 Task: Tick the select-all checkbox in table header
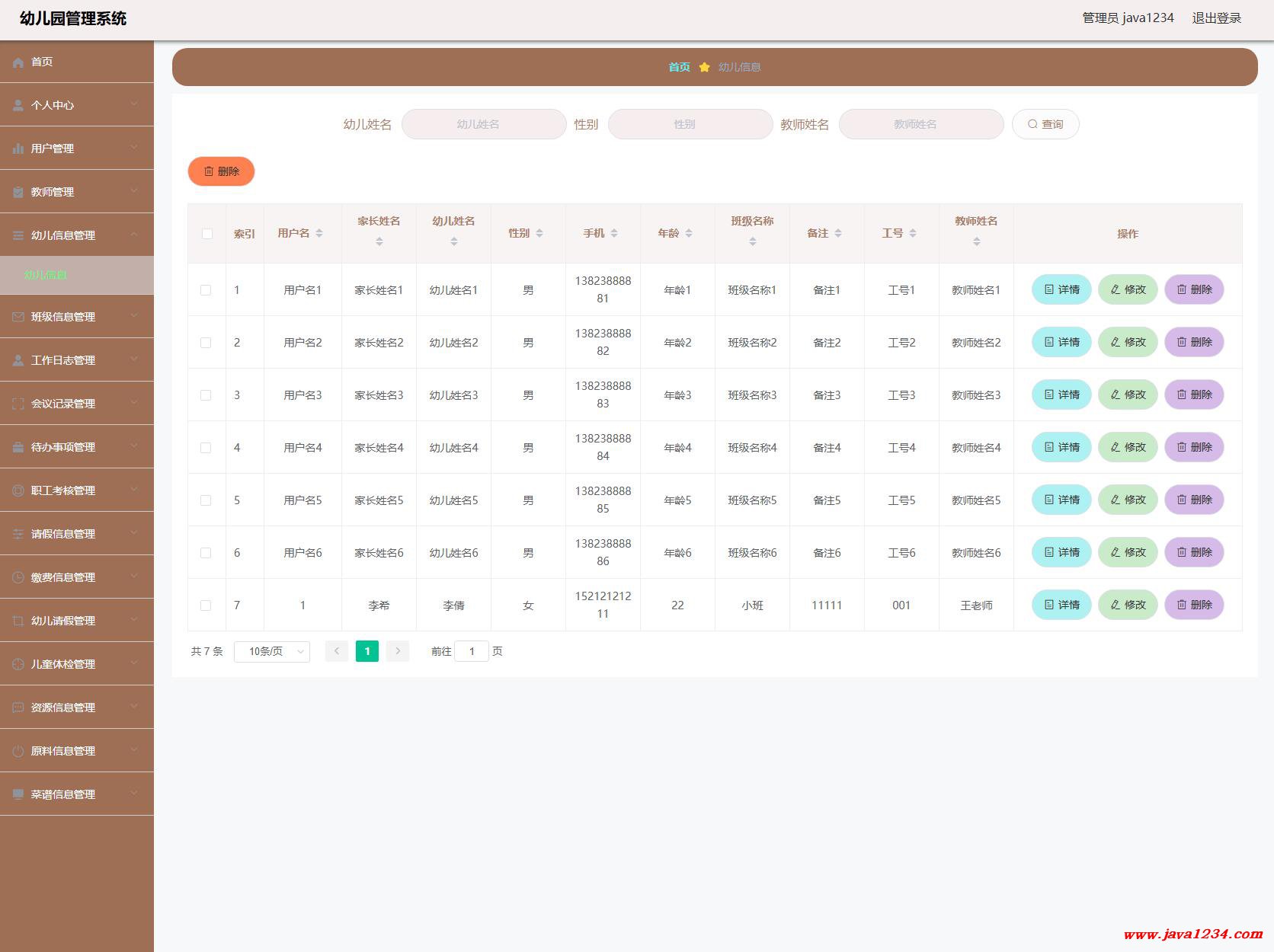[x=207, y=234]
